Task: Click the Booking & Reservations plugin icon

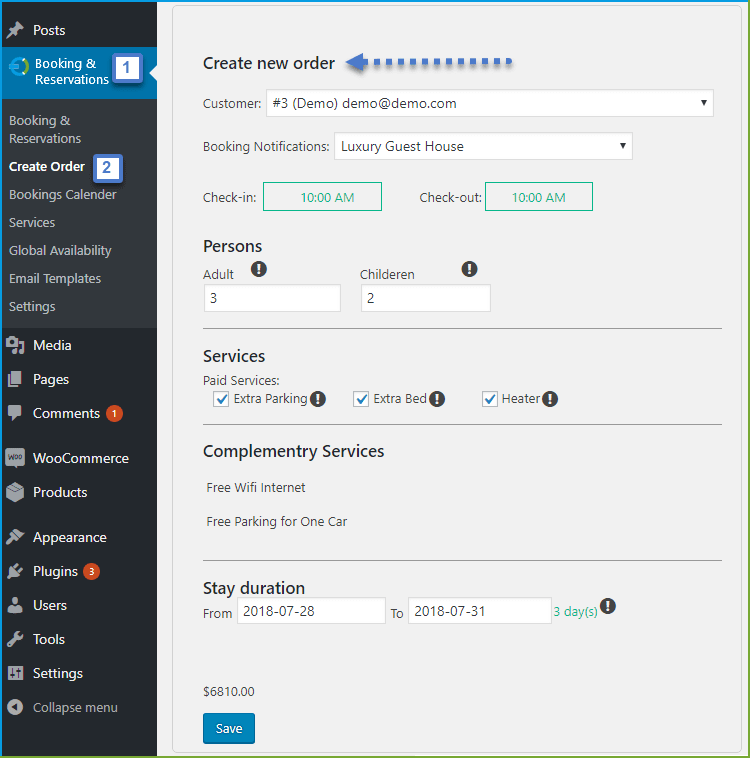Action: [19, 67]
